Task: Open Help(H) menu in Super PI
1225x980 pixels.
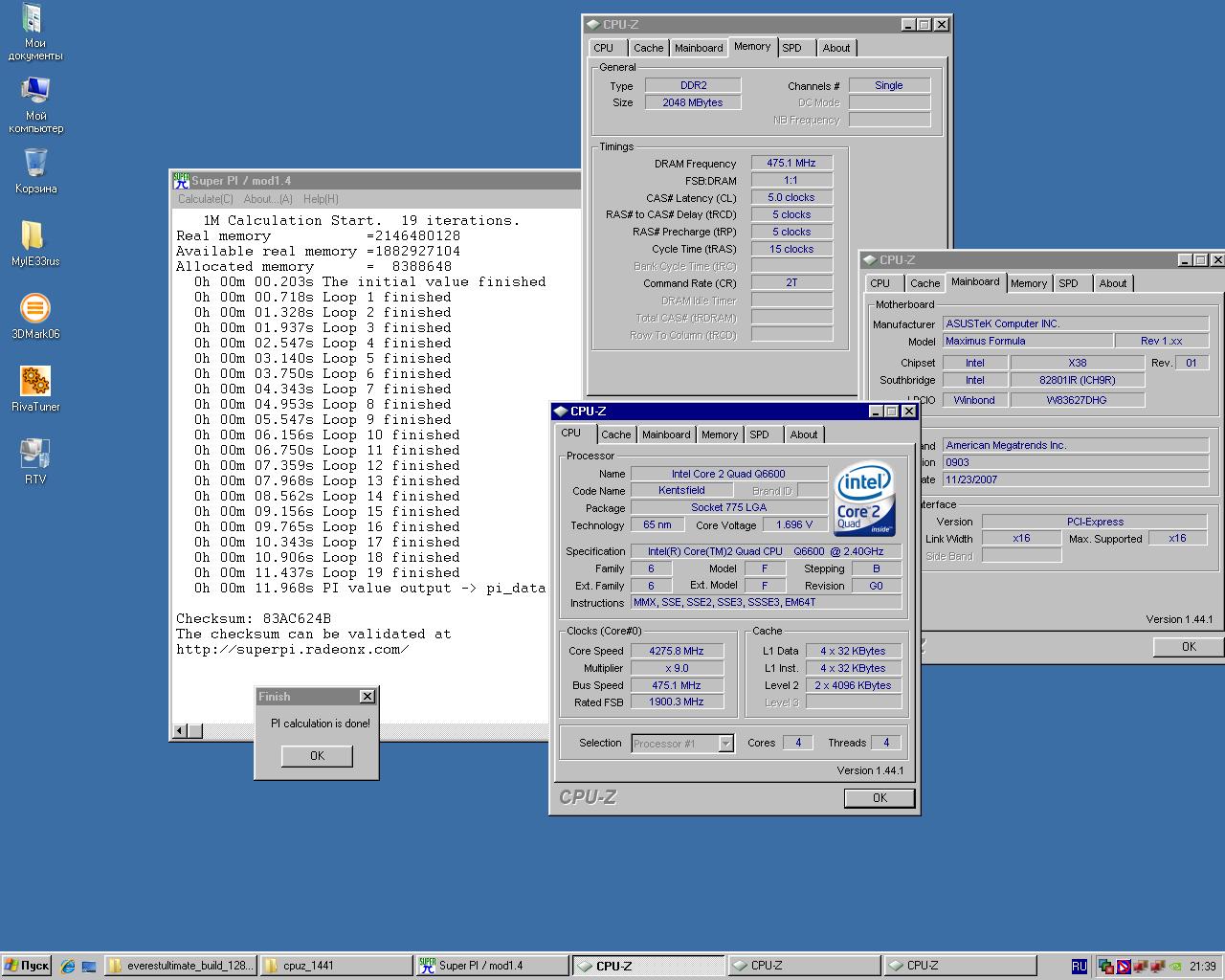Action: coord(321,199)
